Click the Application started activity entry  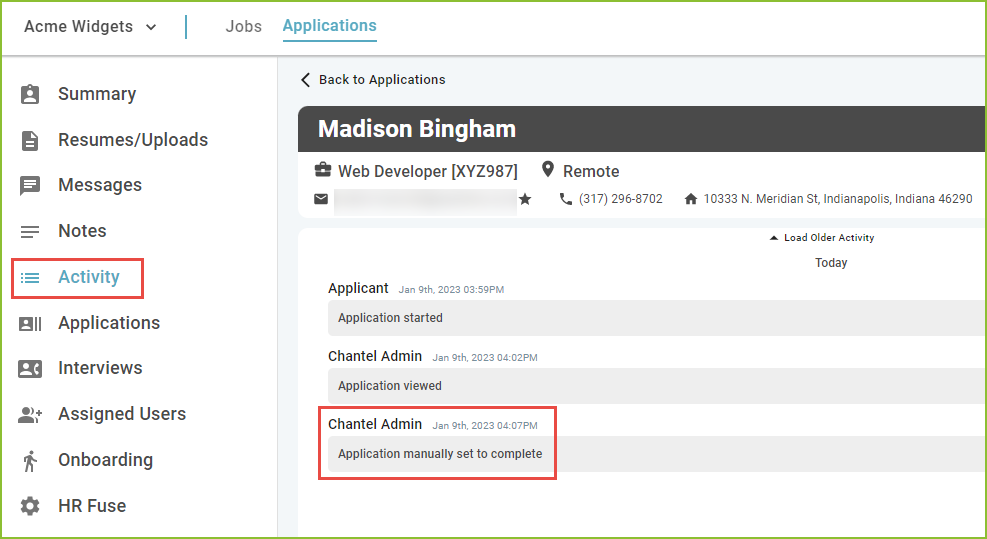(x=656, y=318)
